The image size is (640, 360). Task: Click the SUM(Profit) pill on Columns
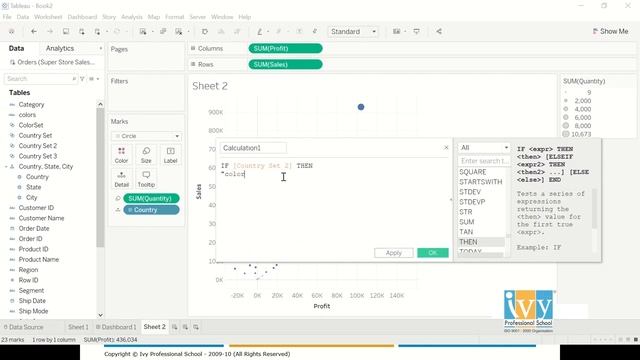click(x=285, y=49)
